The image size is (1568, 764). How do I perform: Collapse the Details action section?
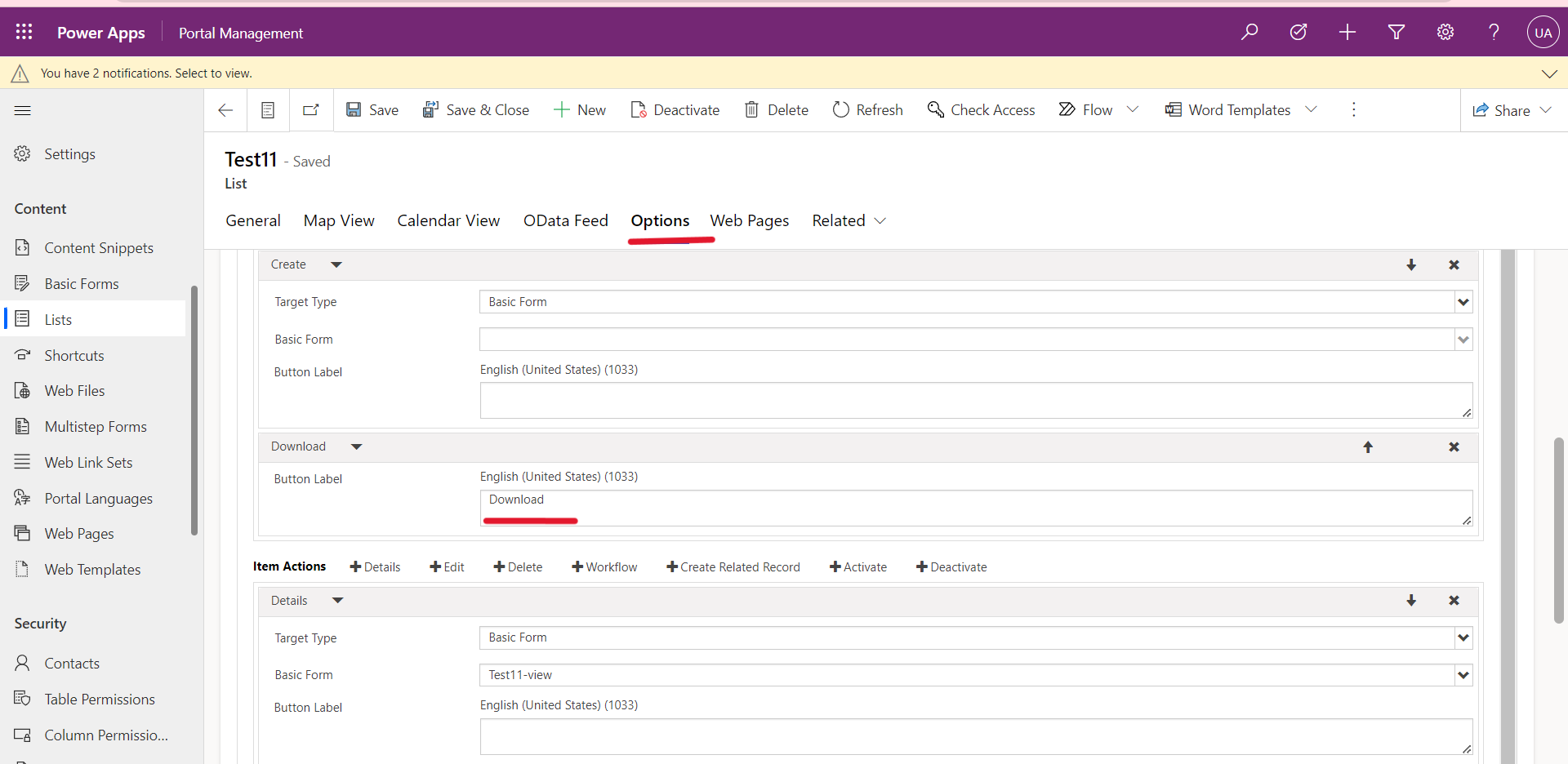[x=338, y=601]
